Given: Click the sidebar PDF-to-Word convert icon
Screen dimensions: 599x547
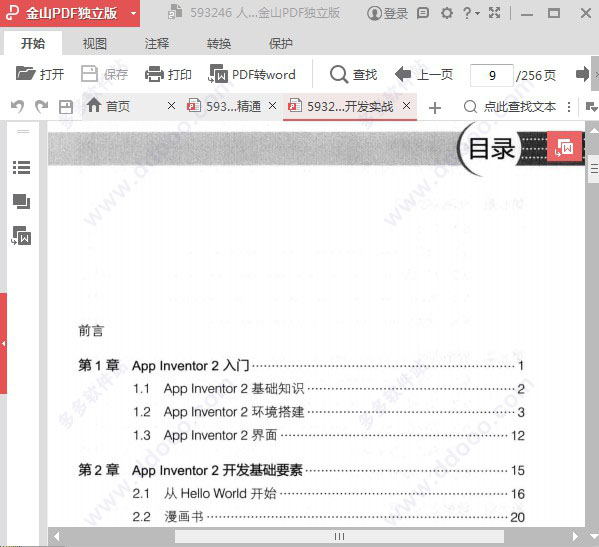Looking at the screenshot, I should tap(21, 236).
